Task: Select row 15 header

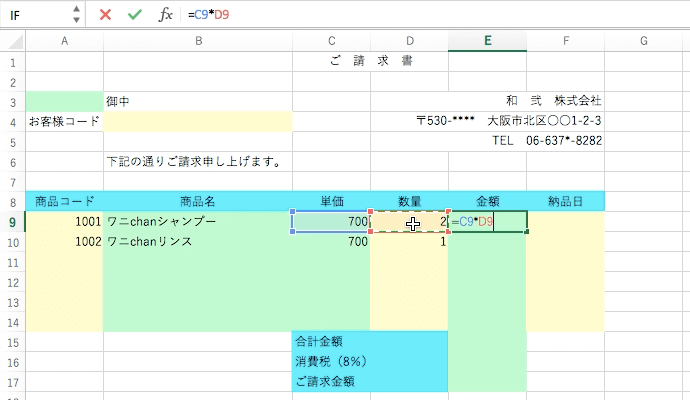Action: [13, 342]
